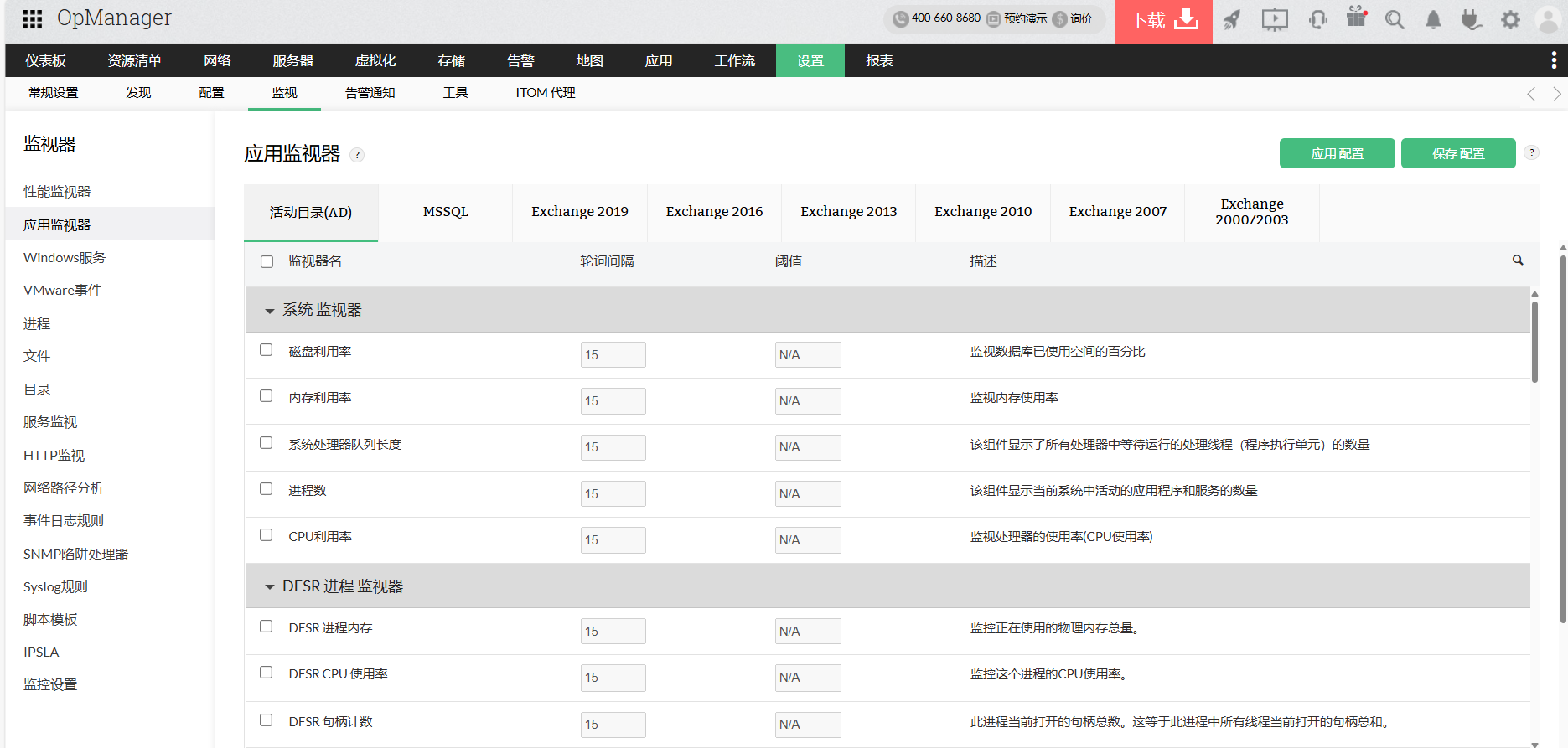This screenshot has width=1568, height=748.
Task: Click the magnifier icon in table header
Action: [1517, 261]
